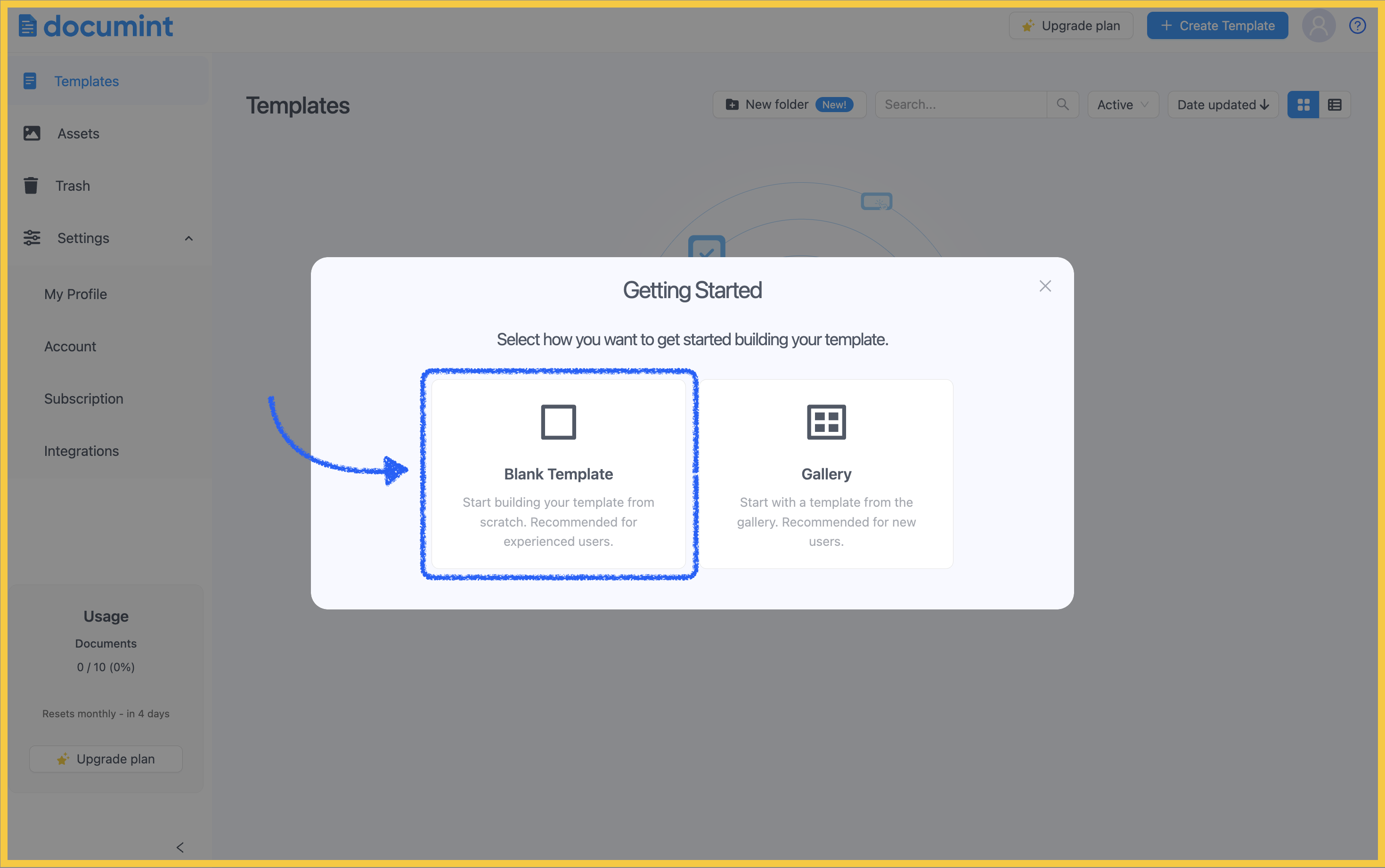Open the help question mark icon
This screenshot has height=868, width=1385.
point(1357,26)
